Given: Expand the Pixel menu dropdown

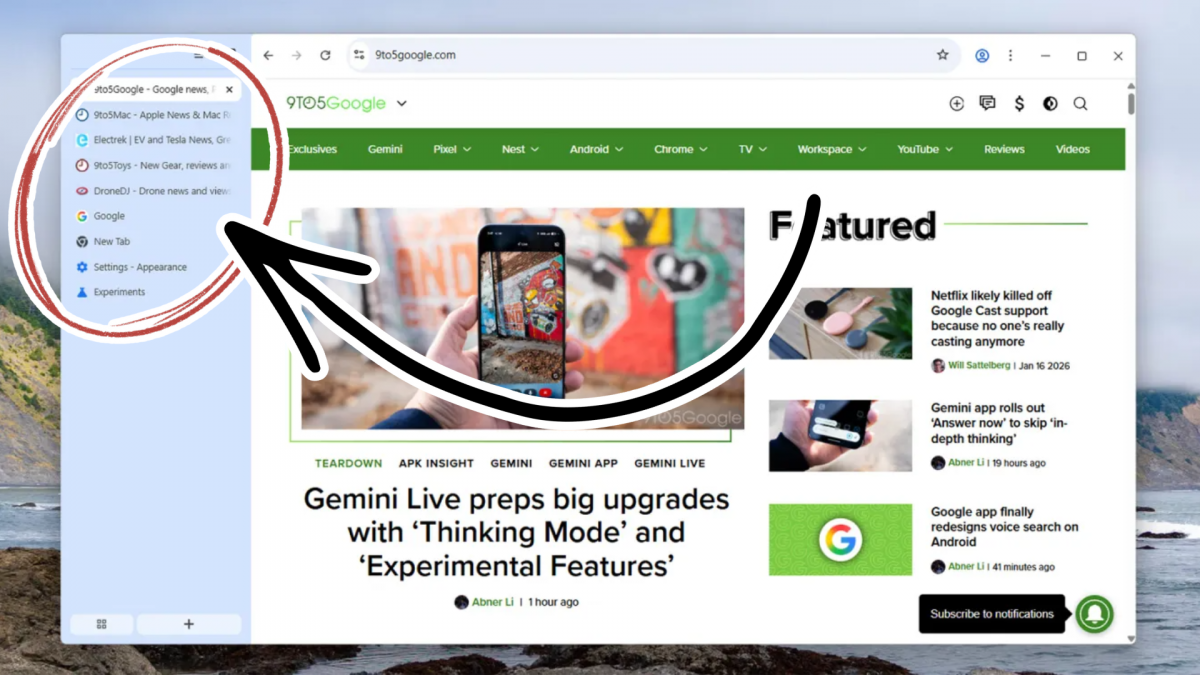Looking at the screenshot, I should 452,149.
